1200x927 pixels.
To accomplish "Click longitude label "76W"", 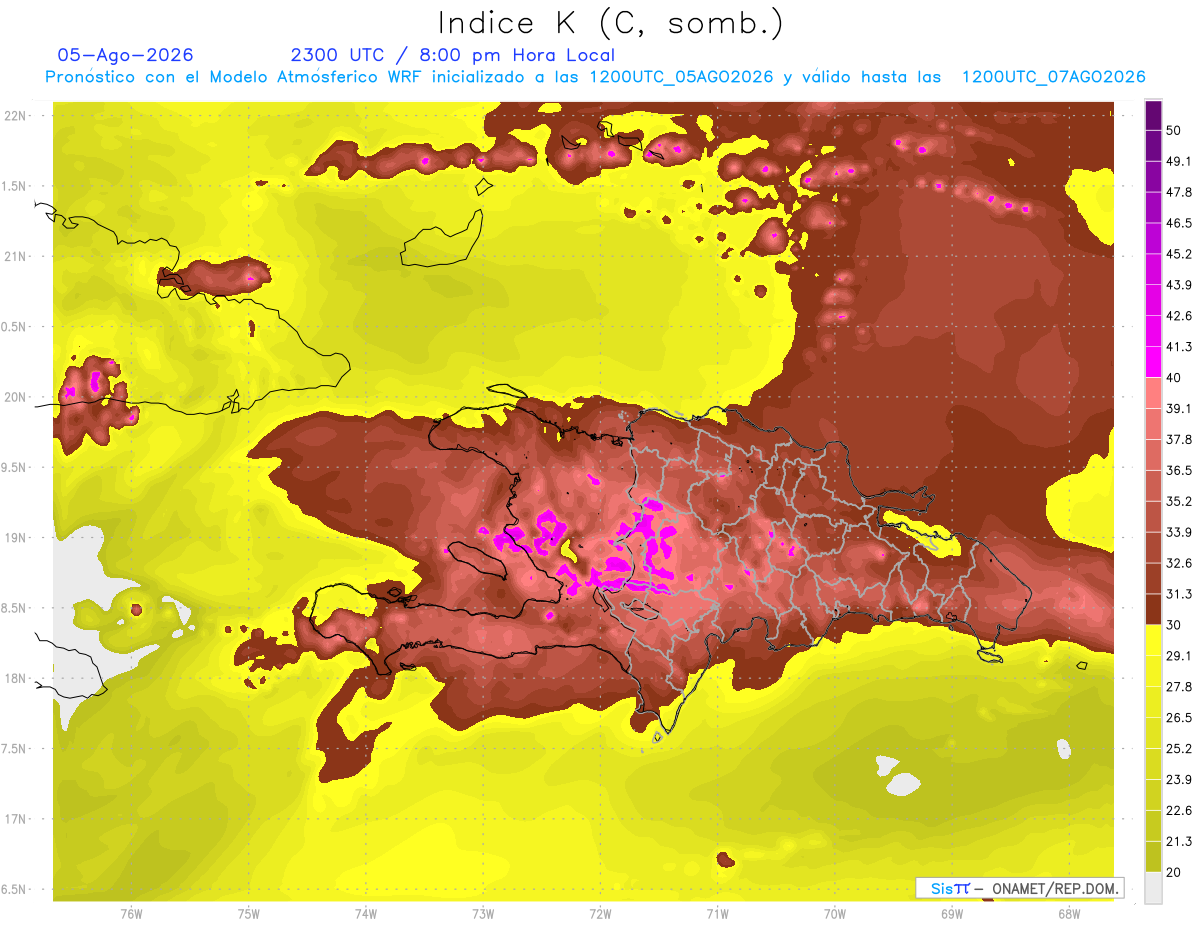I will (x=131, y=914).
